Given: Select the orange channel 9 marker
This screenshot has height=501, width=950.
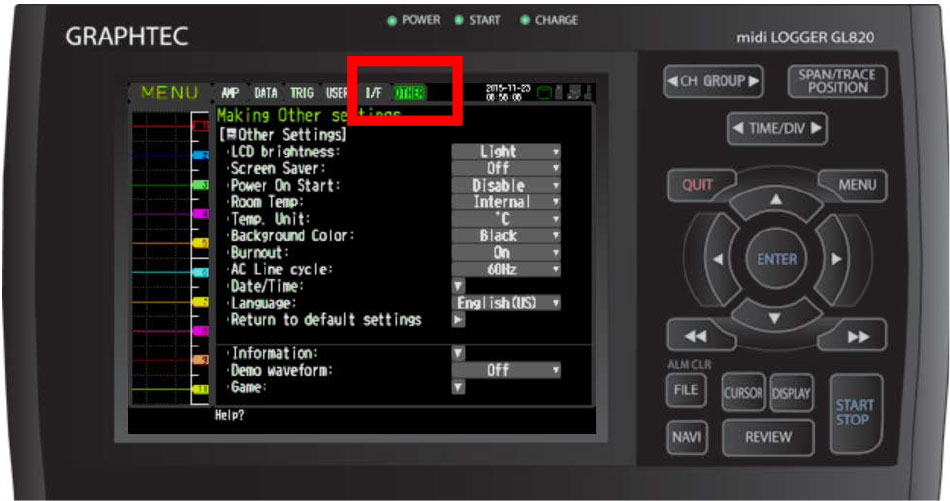Looking at the screenshot, I should [201, 360].
